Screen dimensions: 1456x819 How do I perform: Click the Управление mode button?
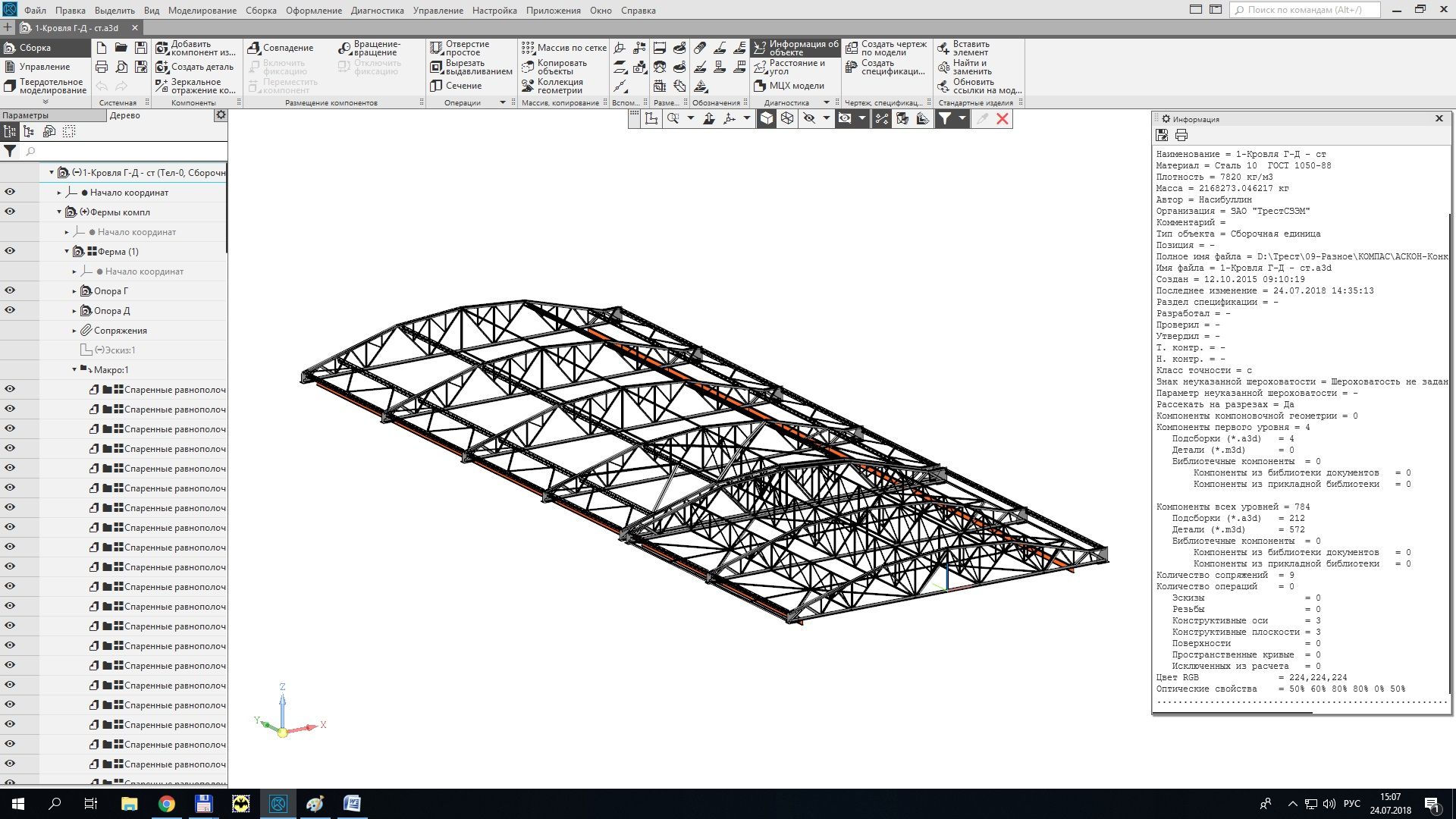(x=44, y=67)
